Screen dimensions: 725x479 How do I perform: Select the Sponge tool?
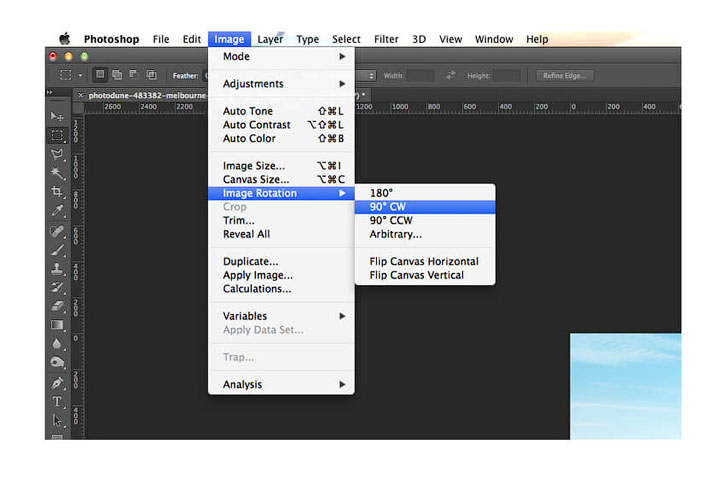57,362
